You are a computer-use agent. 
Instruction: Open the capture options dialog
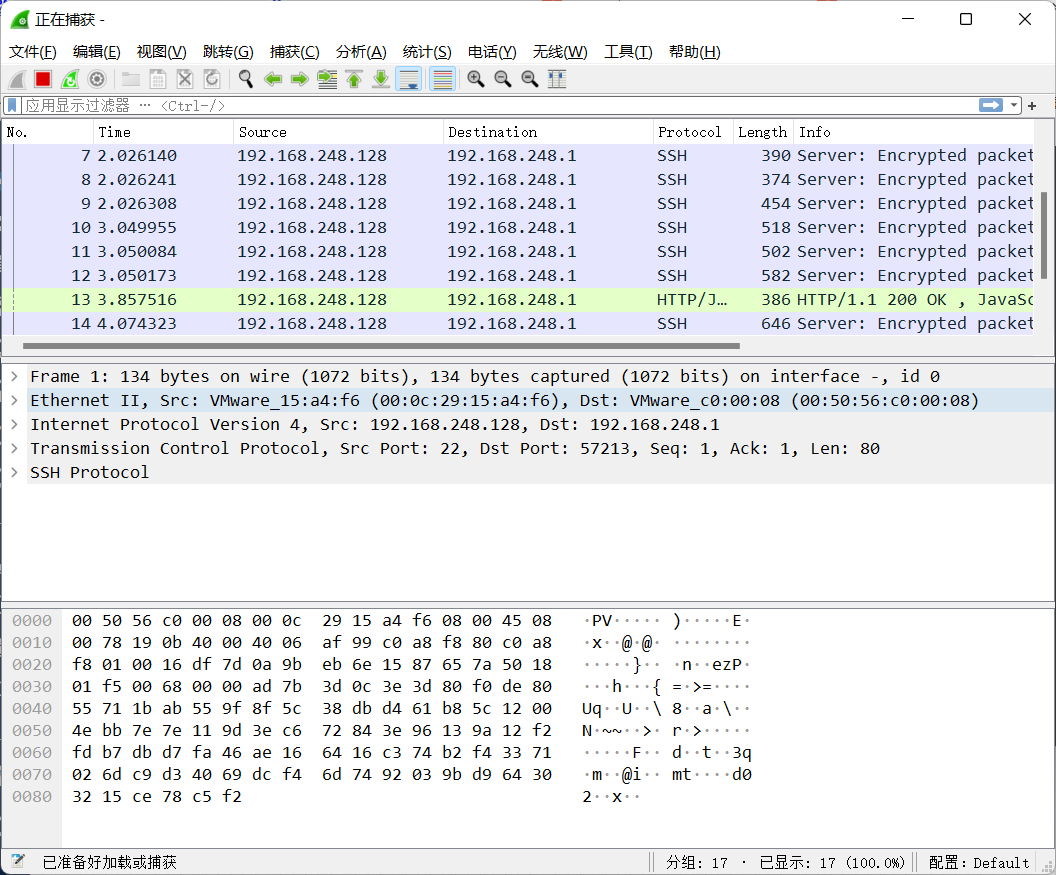pos(96,79)
